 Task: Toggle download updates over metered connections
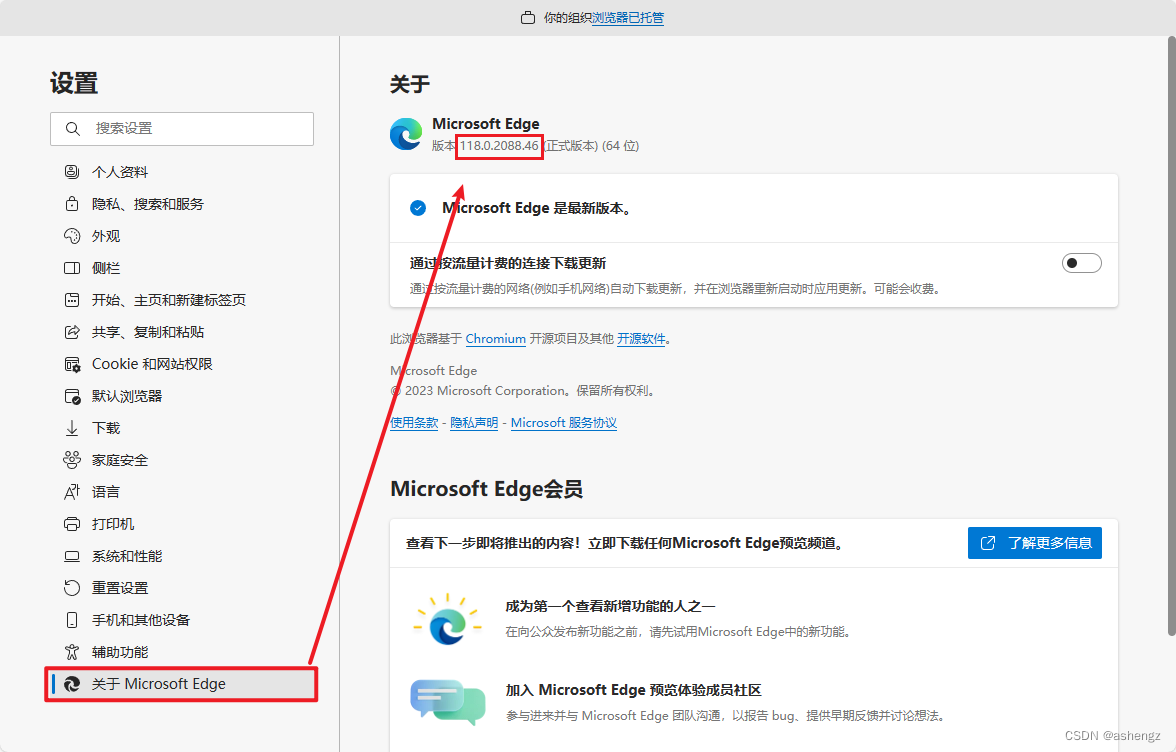1082,263
